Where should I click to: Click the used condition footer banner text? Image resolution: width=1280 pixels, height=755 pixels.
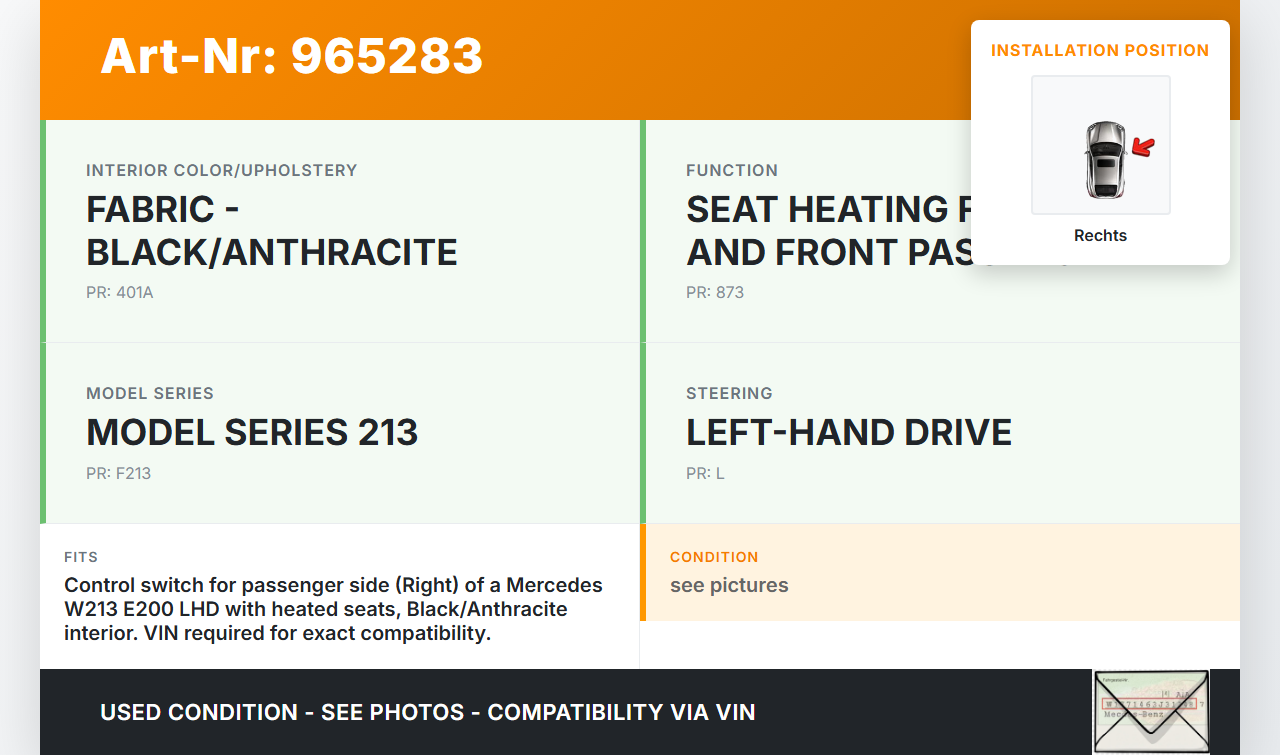pos(427,712)
